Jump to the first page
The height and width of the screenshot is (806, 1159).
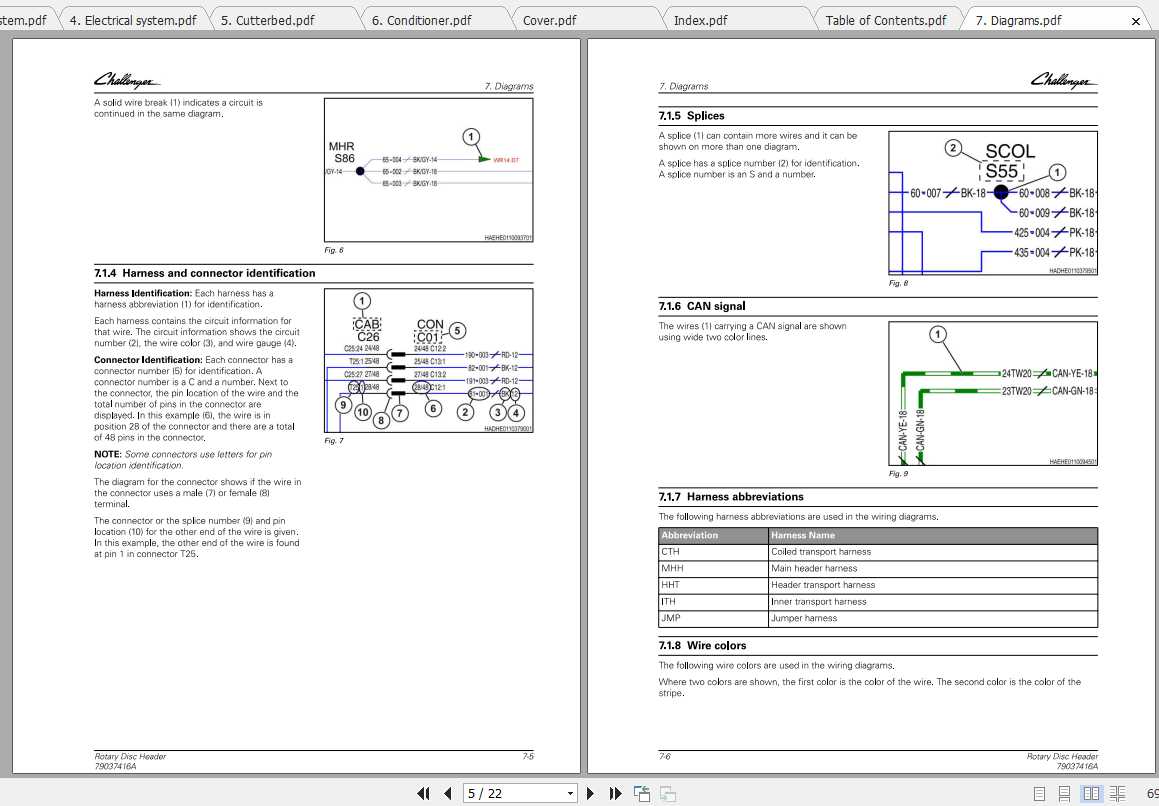(424, 793)
